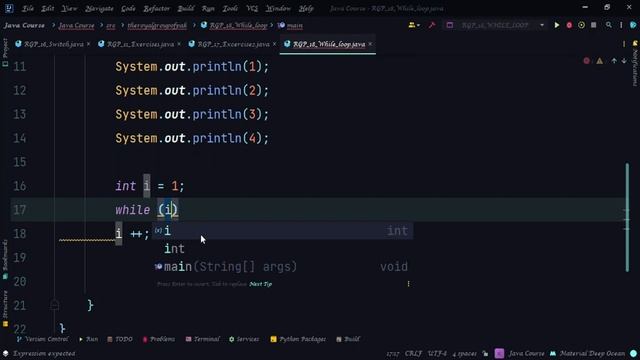
Task: Open the Navigate menu
Action: coord(99,9)
